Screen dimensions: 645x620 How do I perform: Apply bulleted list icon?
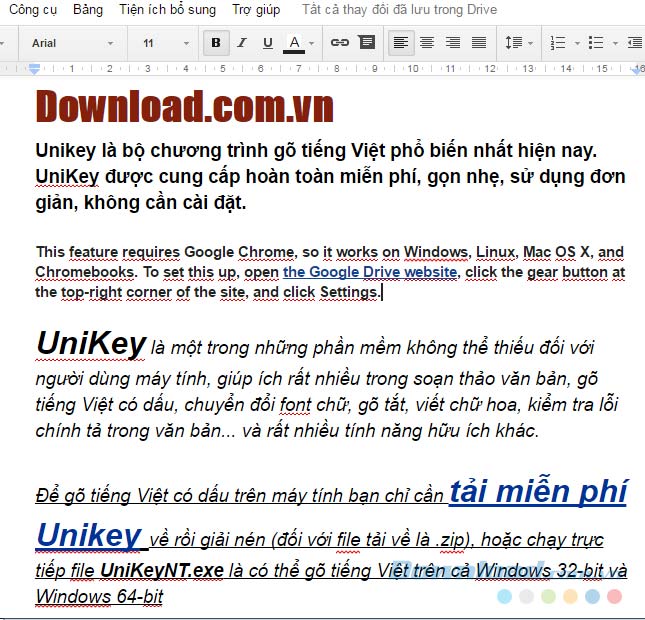point(596,42)
